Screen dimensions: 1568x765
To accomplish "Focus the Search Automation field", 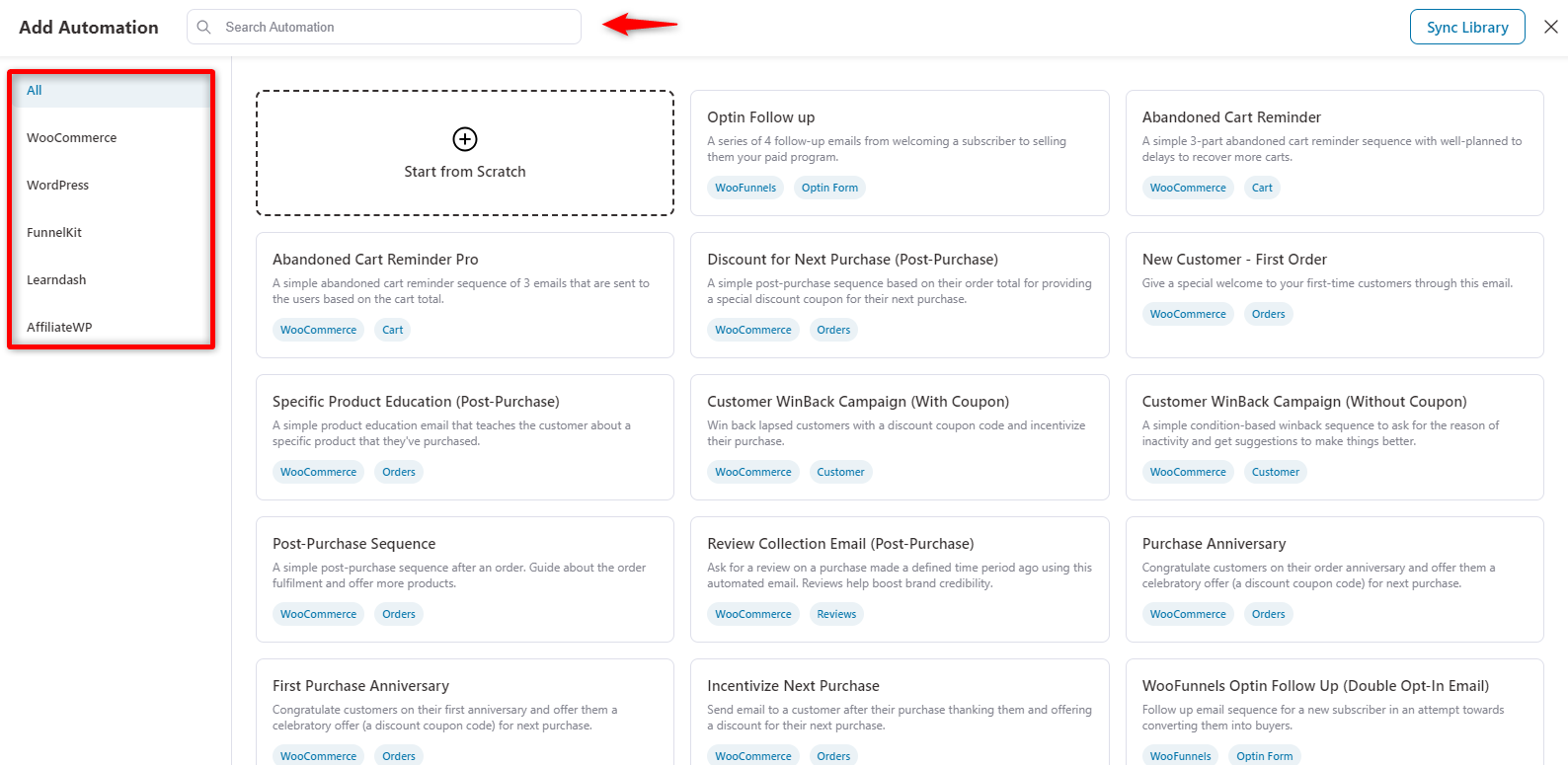I will tap(384, 28).
